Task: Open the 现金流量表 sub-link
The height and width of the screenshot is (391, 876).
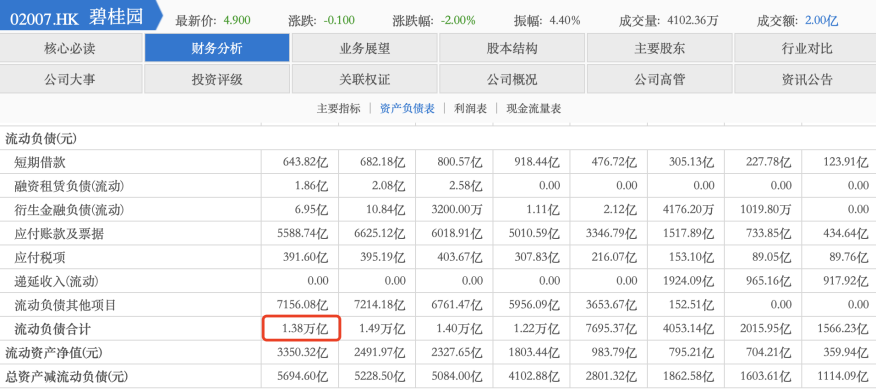Action: (x=534, y=108)
